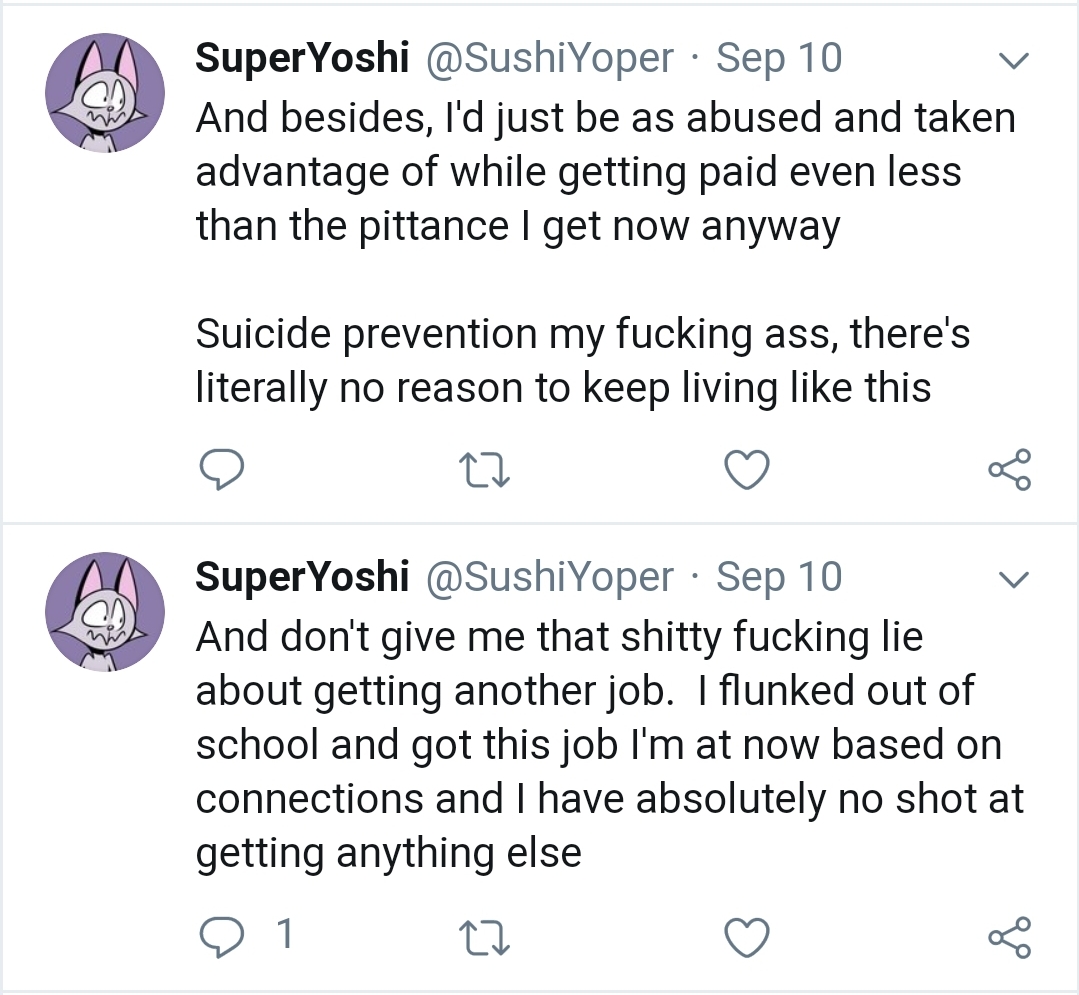Open SuperYoshi profile from second tweet name
The width and height of the screenshot is (1079, 995).
coord(302,577)
